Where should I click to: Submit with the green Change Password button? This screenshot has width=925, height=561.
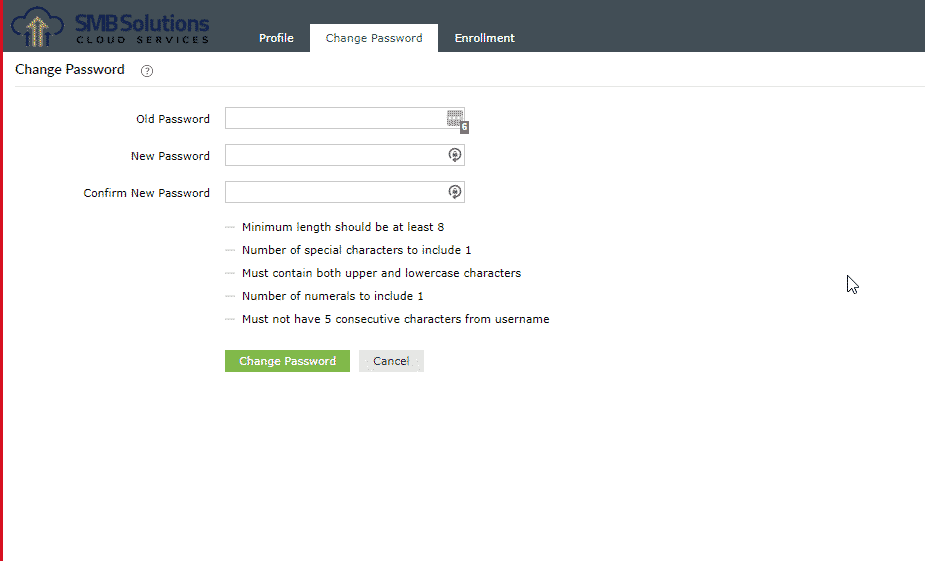287,361
